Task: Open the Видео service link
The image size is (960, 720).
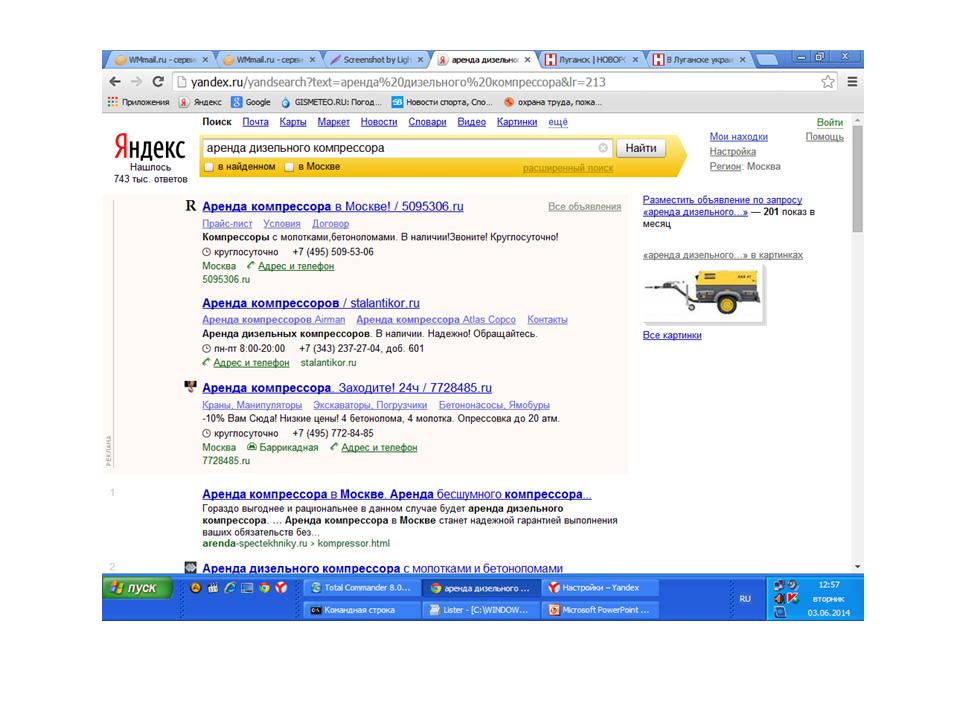Action: pos(471,122)
